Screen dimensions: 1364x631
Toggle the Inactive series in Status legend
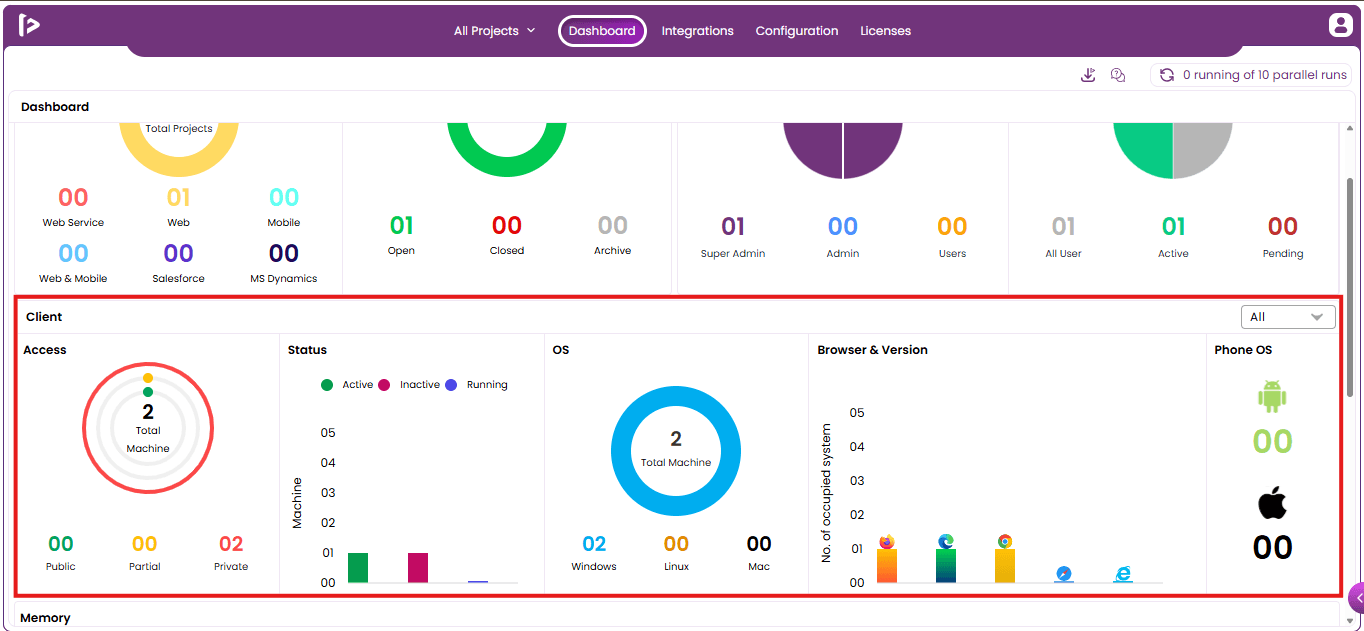408,385
